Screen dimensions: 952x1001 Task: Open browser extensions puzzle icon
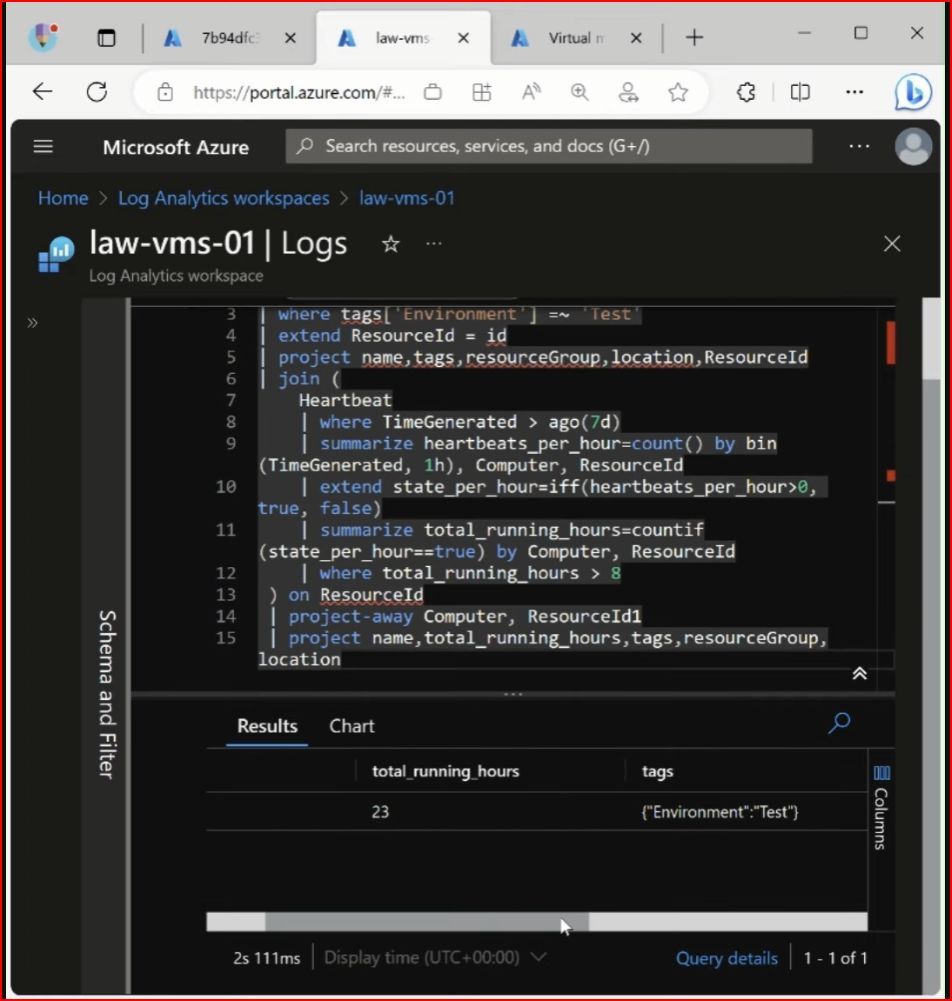pyautogui.click(x=746, y=93)
